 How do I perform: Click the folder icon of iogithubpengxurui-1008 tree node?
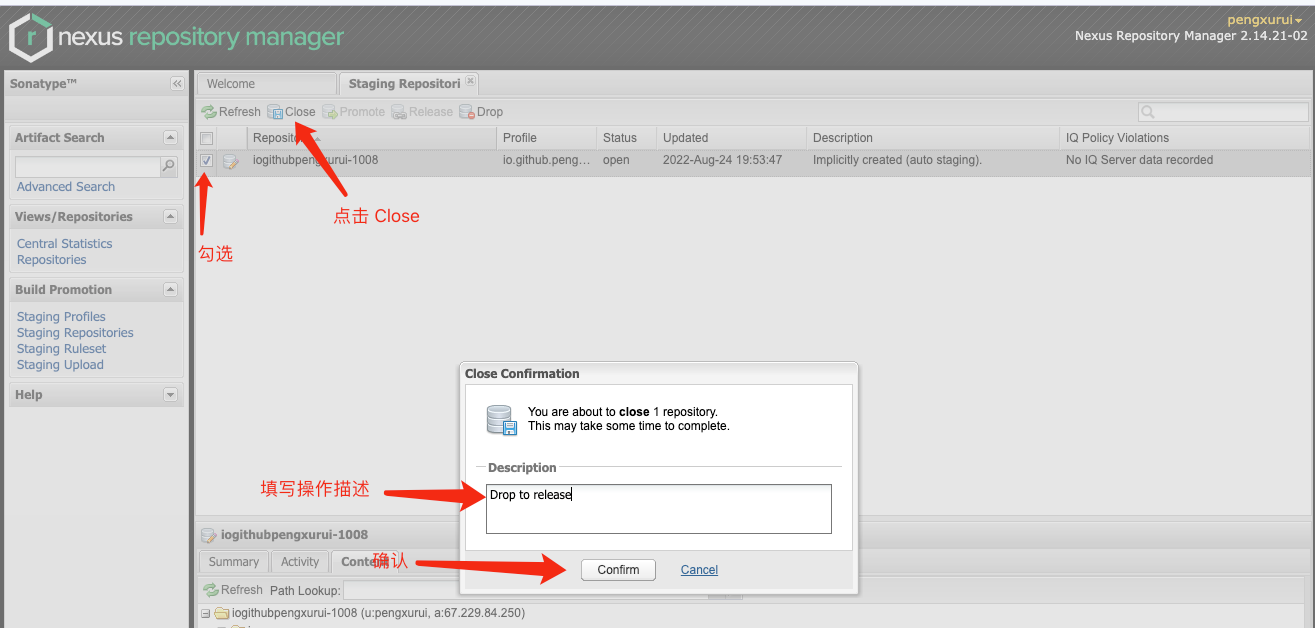coord(222,613)
